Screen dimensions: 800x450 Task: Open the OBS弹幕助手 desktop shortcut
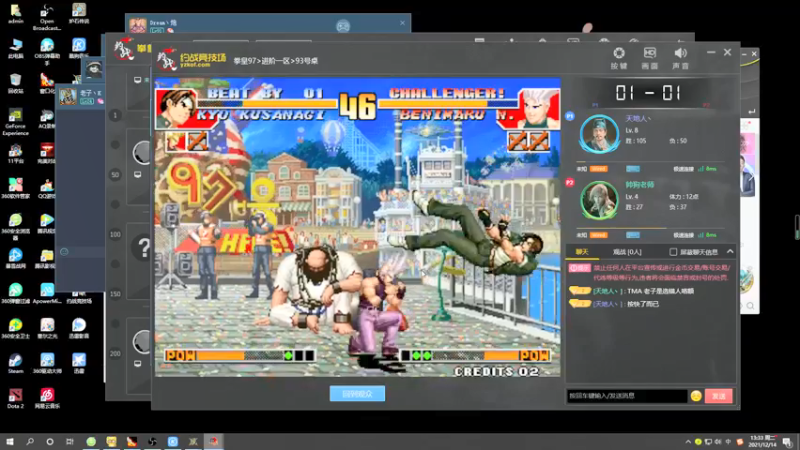[47, 52]
